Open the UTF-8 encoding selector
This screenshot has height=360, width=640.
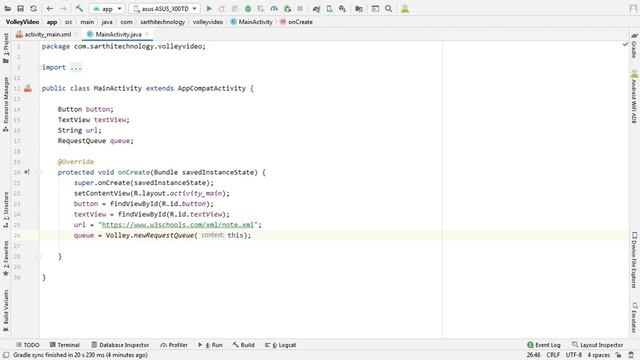pos(573,355)
